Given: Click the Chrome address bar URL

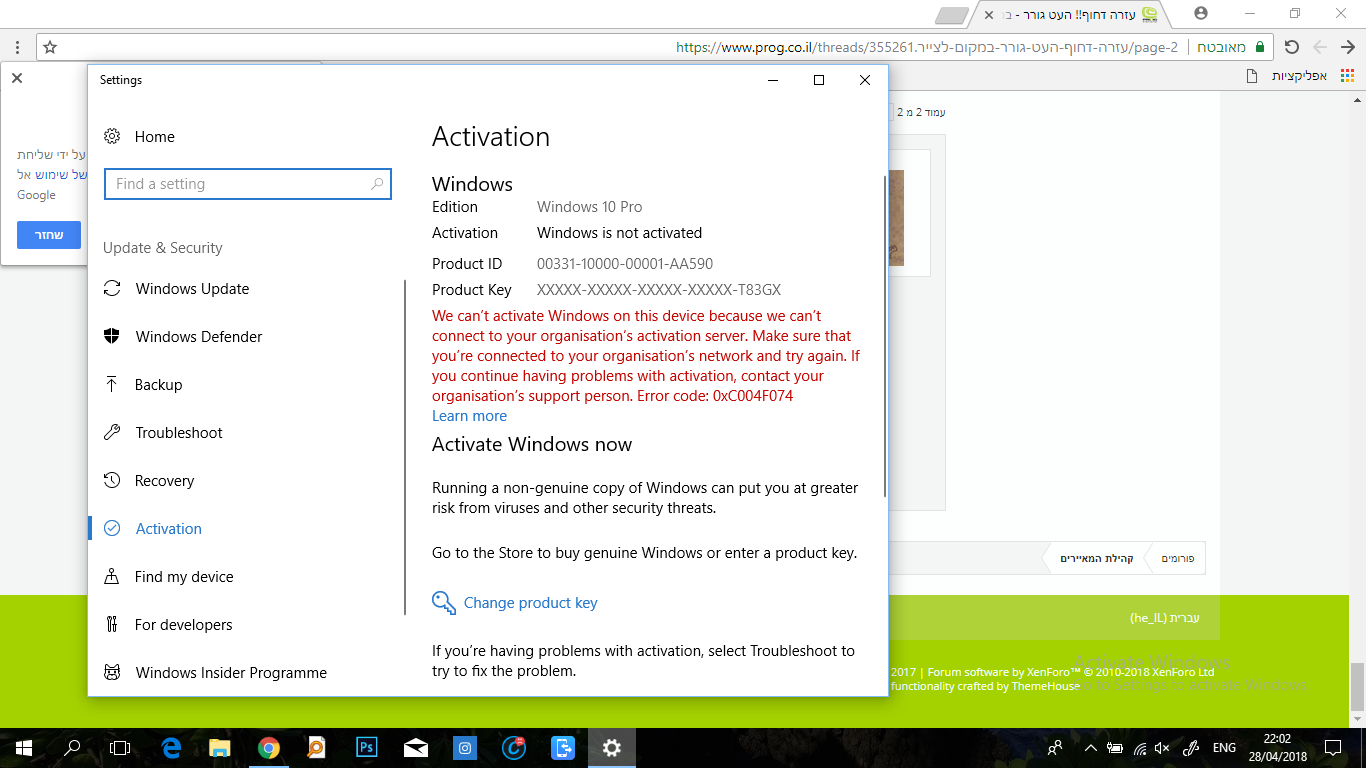Looking at the screenshot, I should 927,47.
